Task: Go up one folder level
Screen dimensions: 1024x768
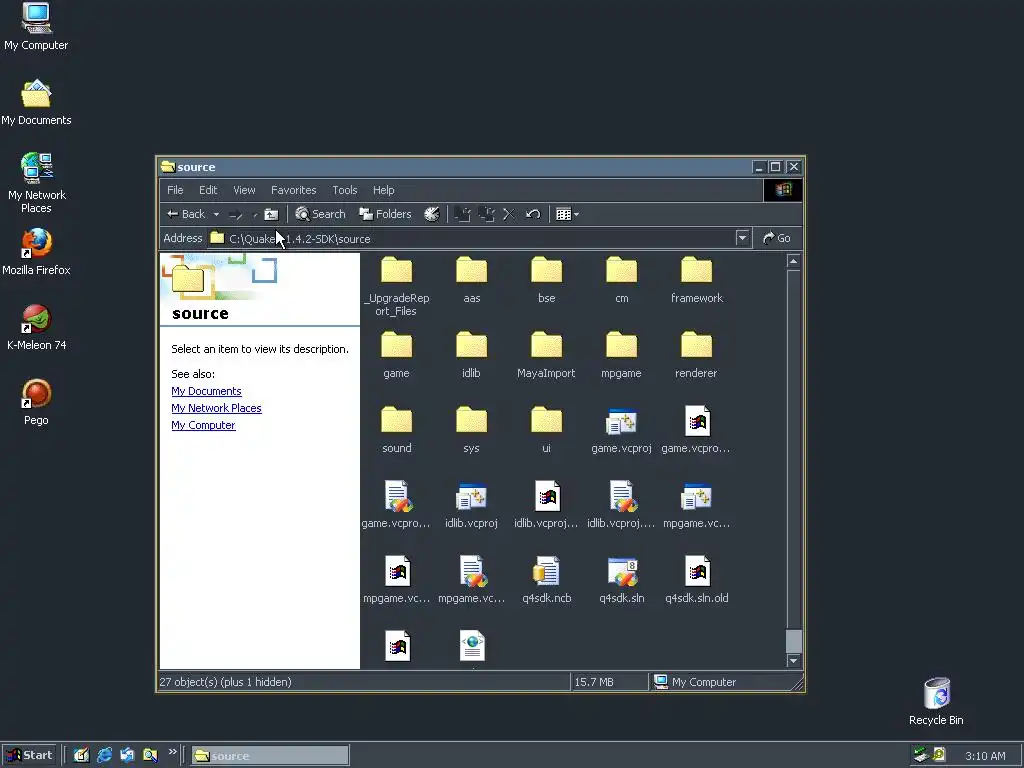Action: pyautogui.click(x=271, y=214)
